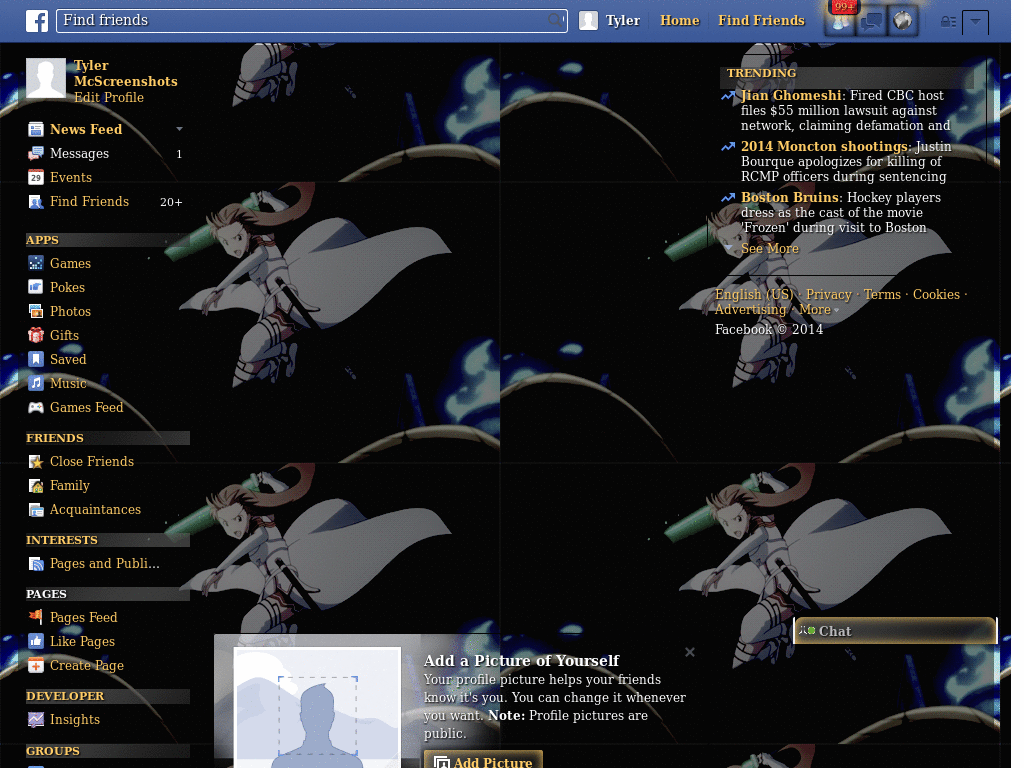Click the Music note icon

click(x=36, y=383)
